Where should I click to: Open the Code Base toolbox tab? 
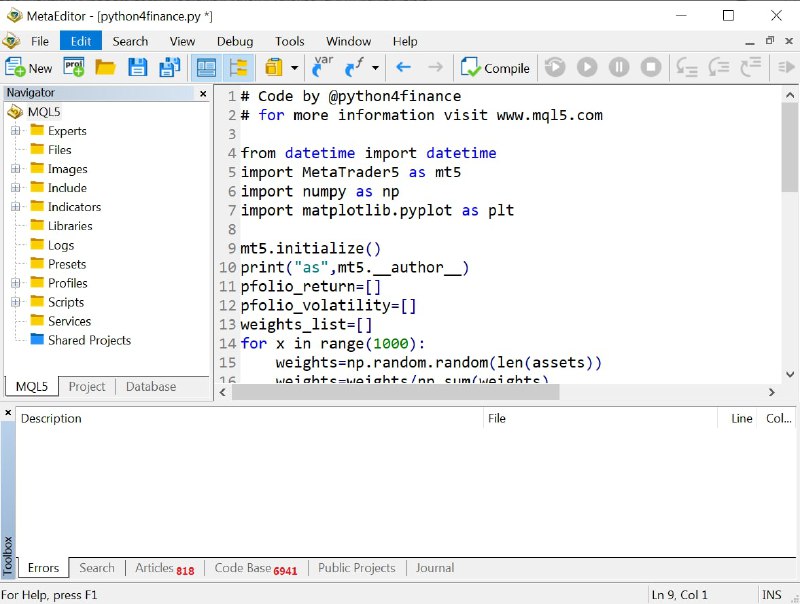click(x=256, y=568)
